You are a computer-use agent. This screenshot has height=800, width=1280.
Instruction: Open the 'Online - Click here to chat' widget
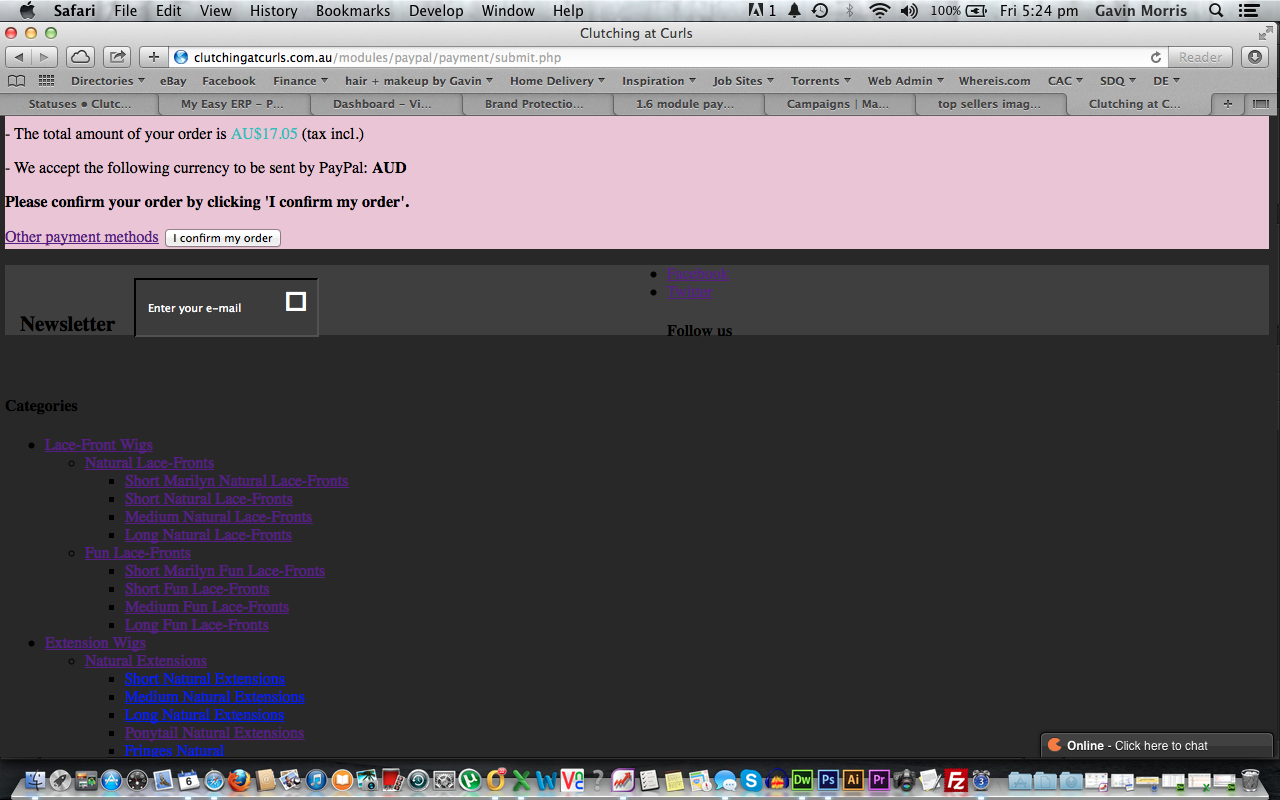(x=1156, y=746)
